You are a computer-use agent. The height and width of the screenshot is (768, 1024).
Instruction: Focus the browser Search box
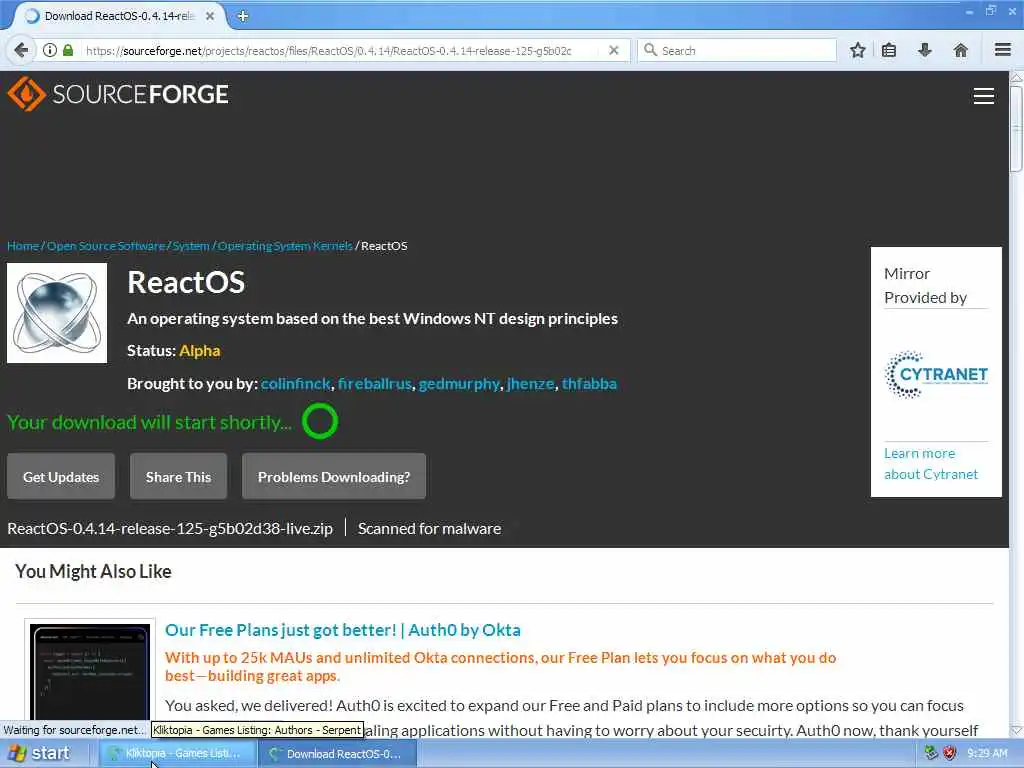pos(737,50)
